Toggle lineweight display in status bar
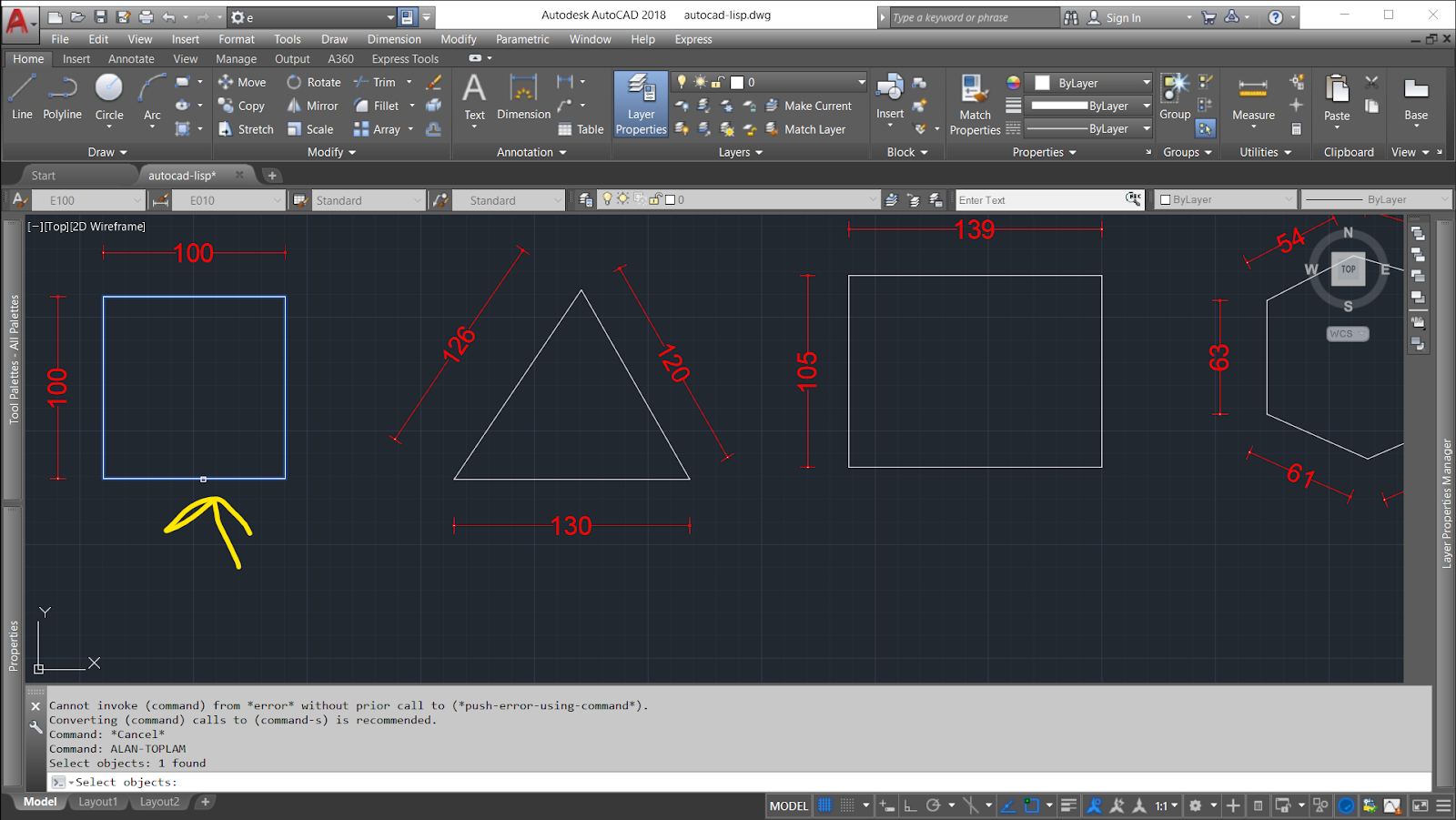 pyautogui.click(x=1068, y=805)
